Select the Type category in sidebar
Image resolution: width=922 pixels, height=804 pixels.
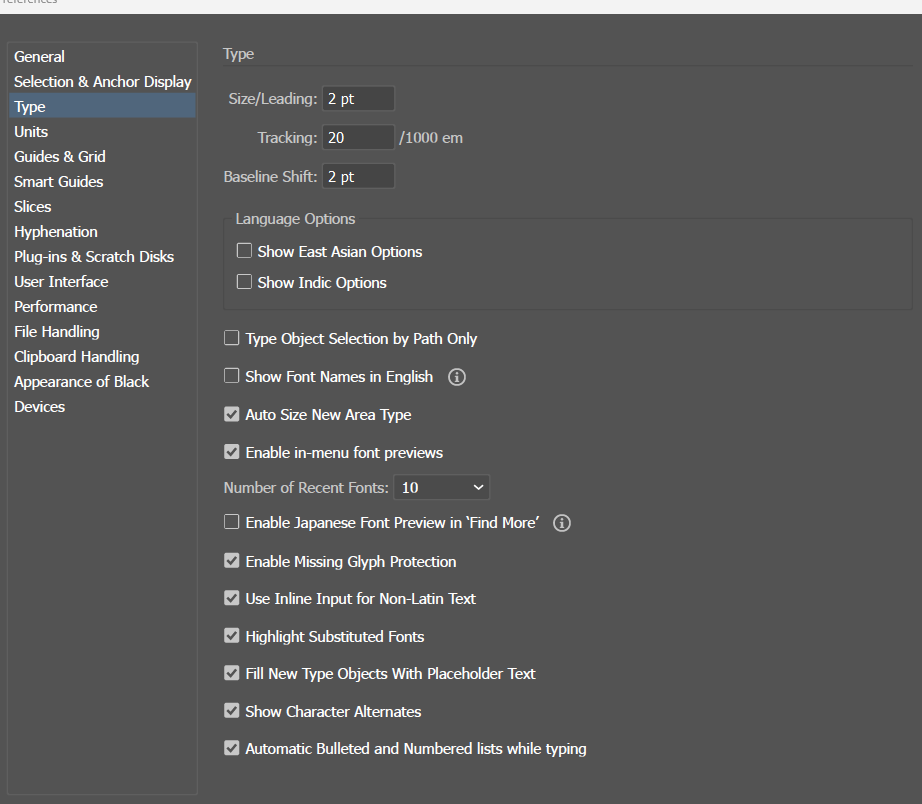coord(102,106)
